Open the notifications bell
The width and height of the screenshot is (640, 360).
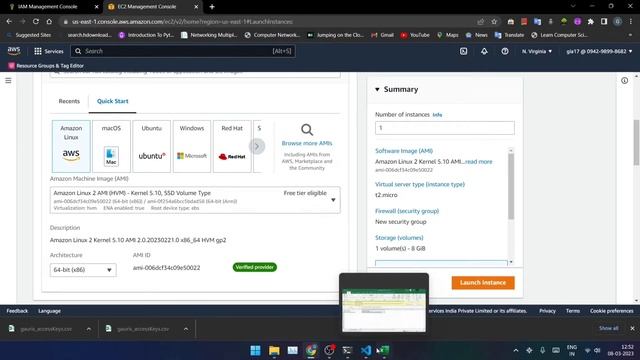pos(484,51)
